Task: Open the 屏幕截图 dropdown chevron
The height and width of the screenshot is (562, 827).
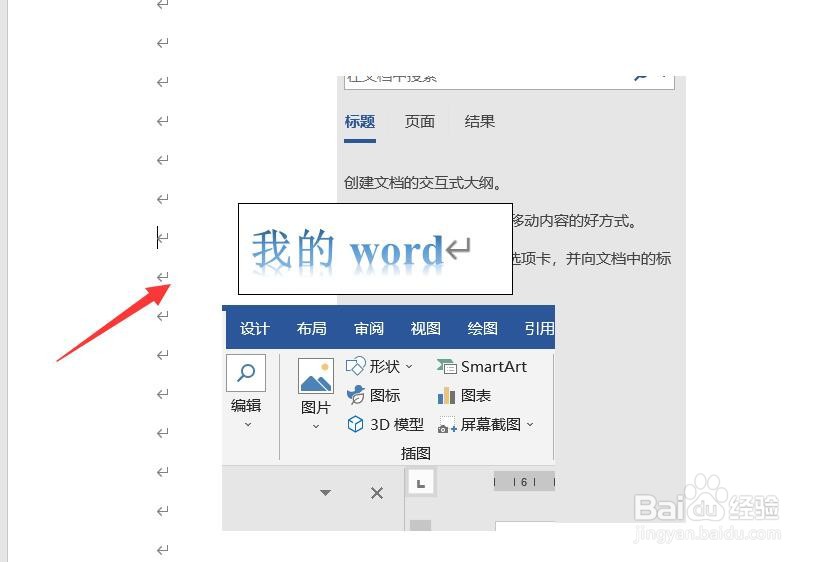Action: [530, 424]
